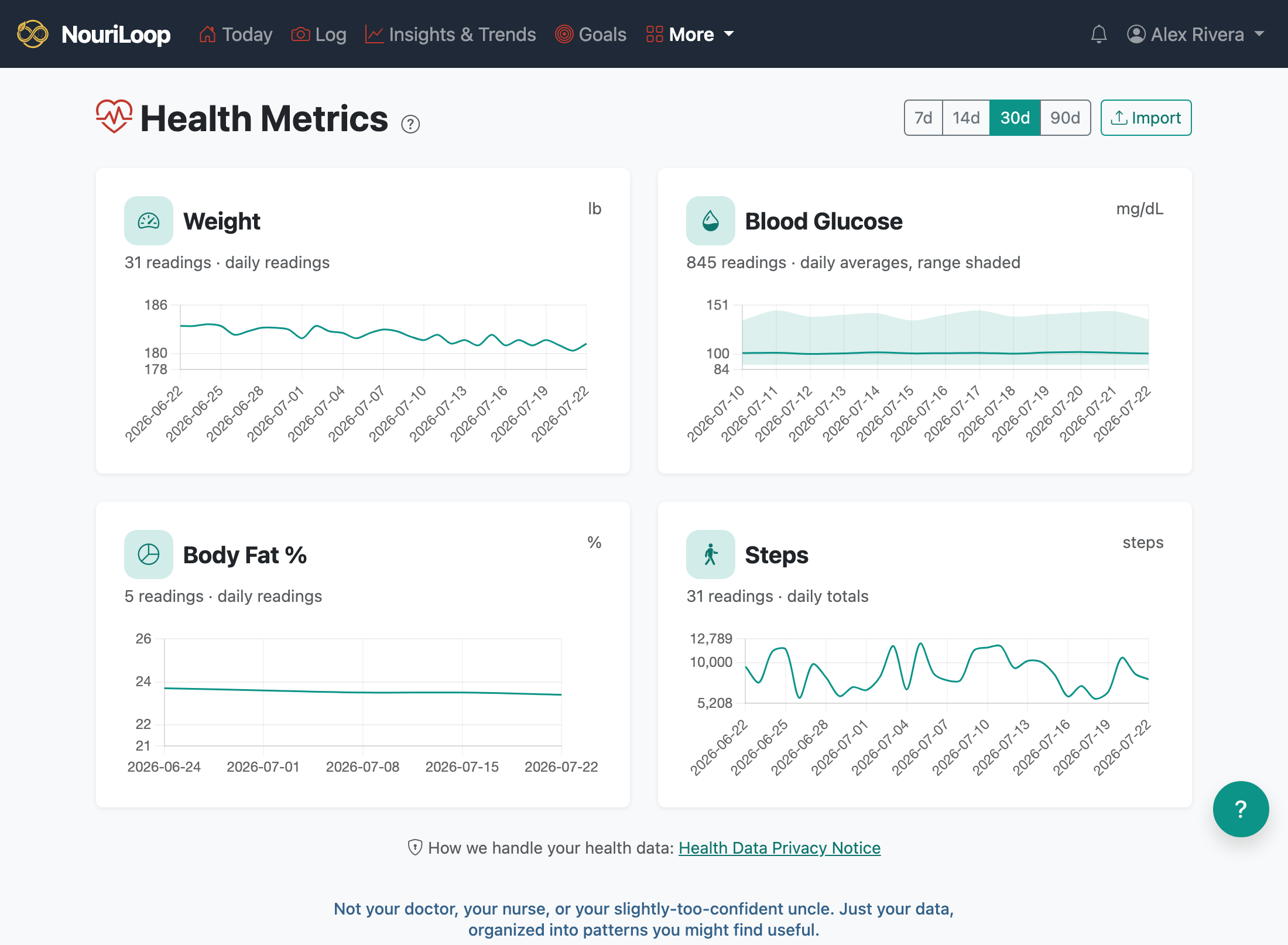The height and width of the screenshot is (945, 1288).
Task: Click '845 readings · daily averages, range shaded'
Action: [853, 262]
